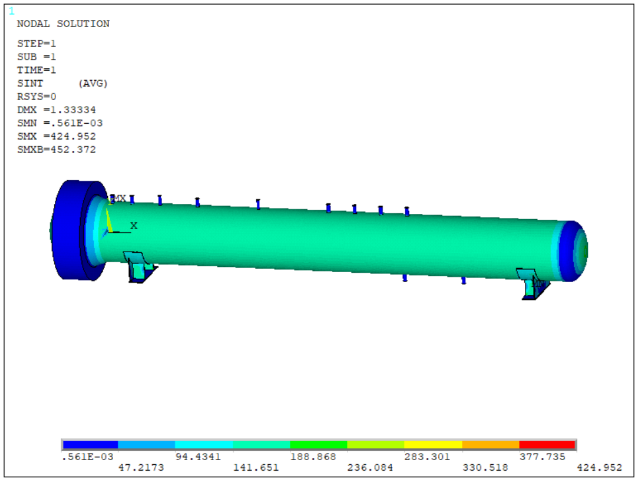
Task: Click the SINT stress label
Action: point(30,83)
